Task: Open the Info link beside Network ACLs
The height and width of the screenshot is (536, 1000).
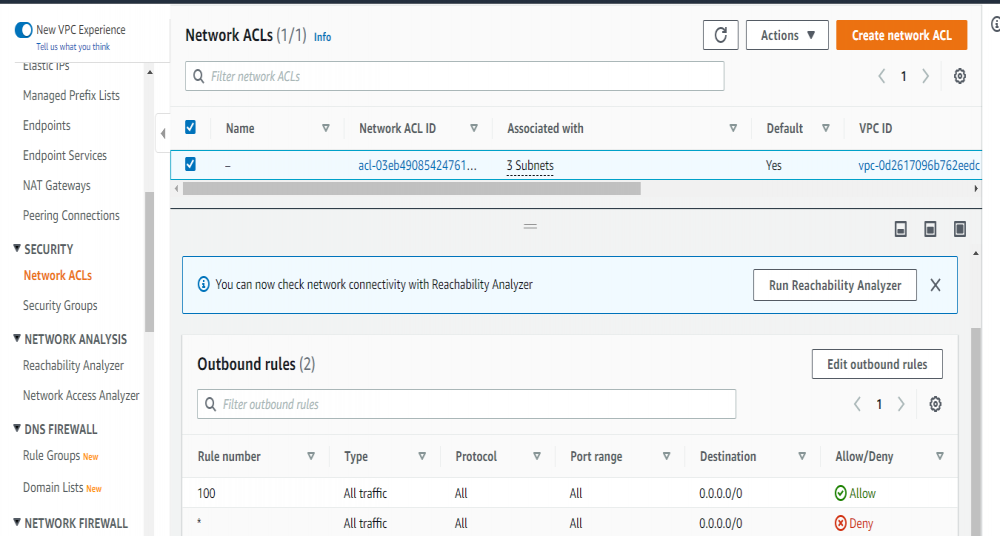Action: click(x=322, y=37)
